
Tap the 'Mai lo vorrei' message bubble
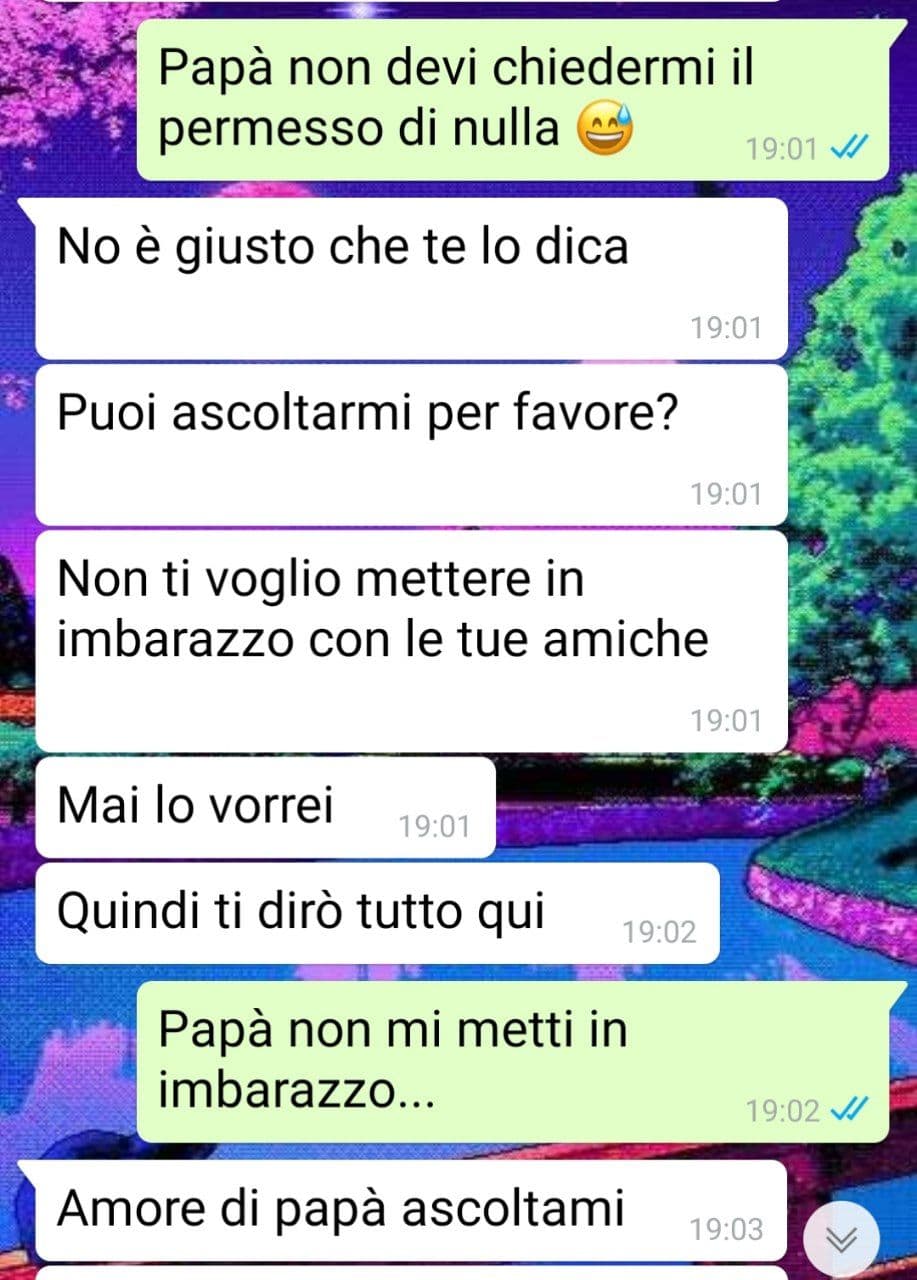point(266,807)
